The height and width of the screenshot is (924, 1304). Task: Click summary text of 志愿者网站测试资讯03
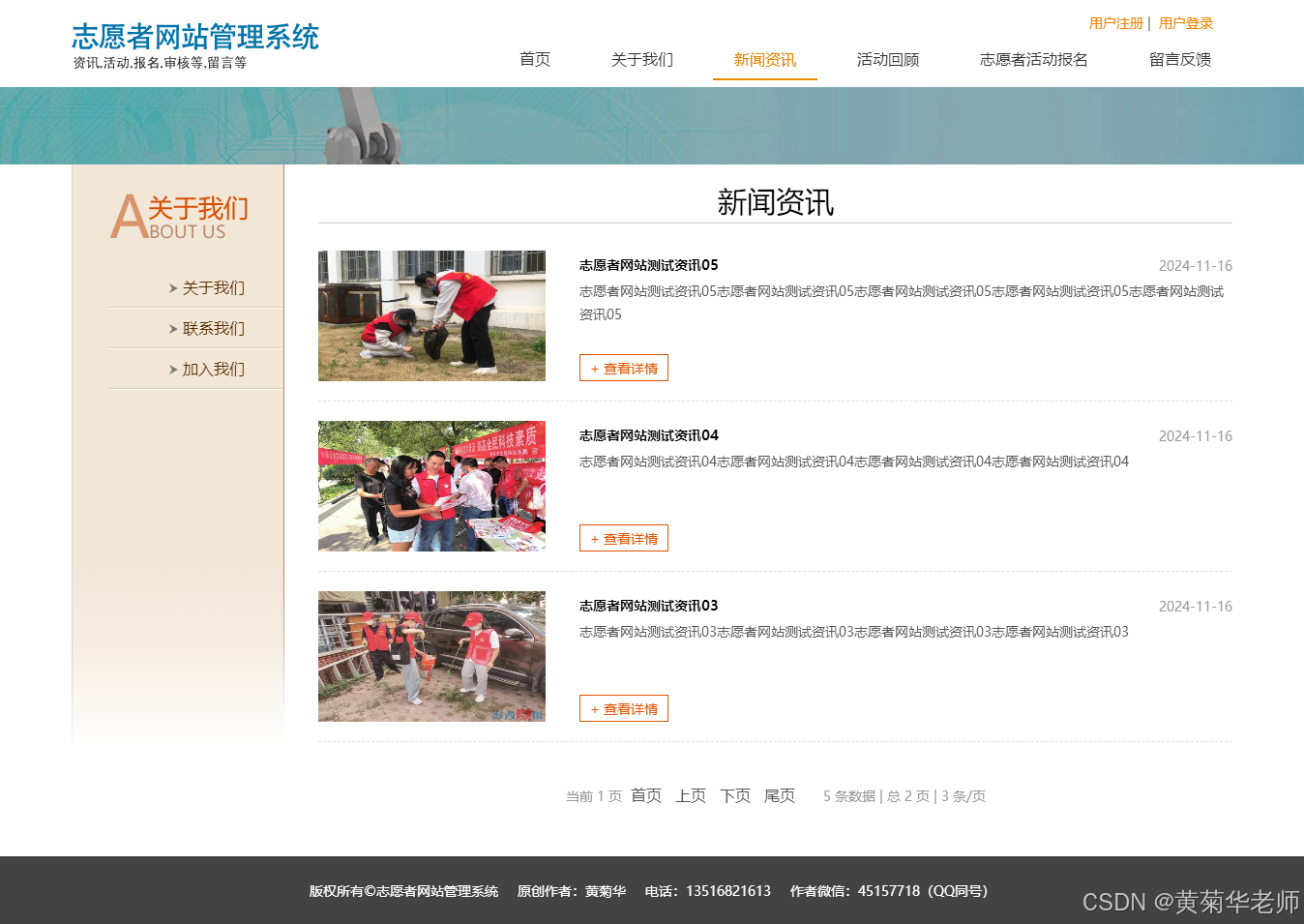[854, 632]
